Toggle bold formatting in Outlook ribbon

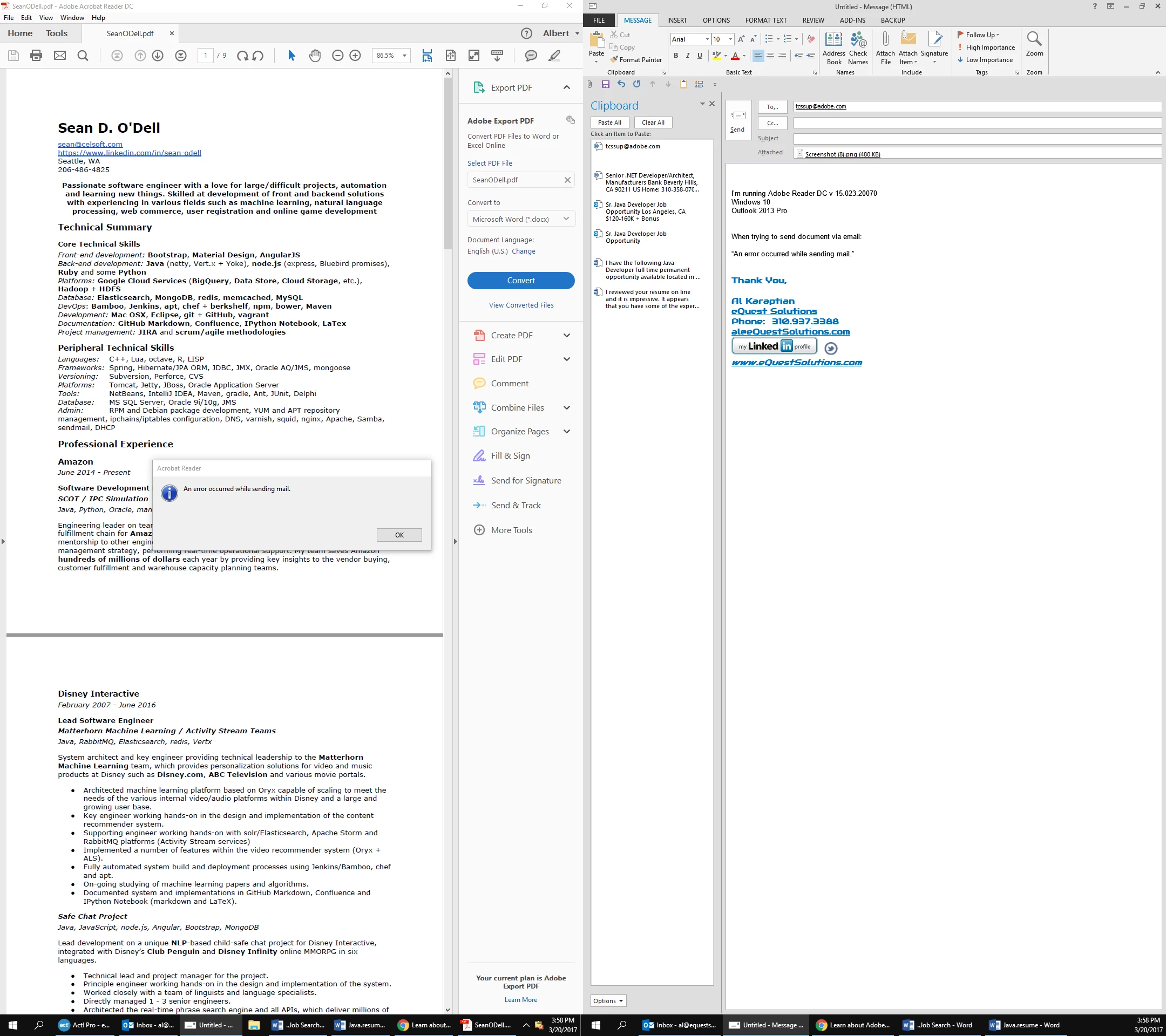[675, 56]
